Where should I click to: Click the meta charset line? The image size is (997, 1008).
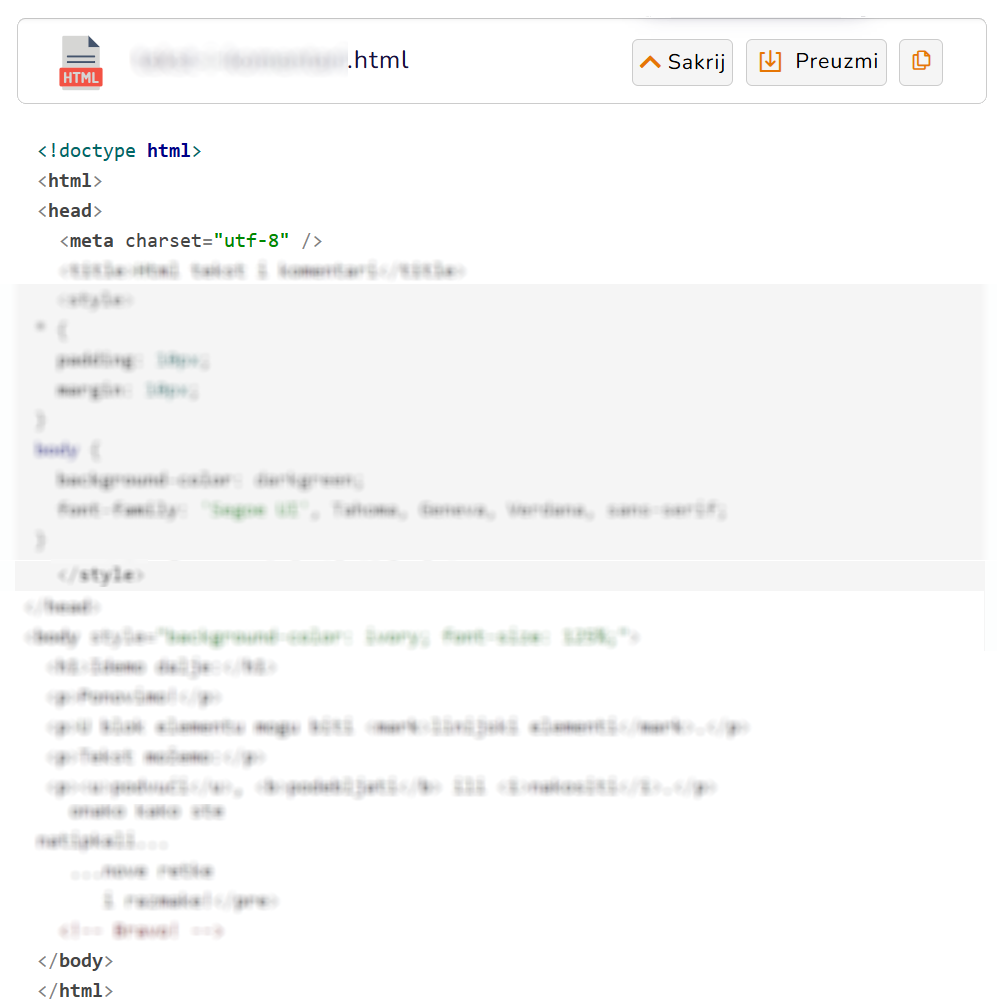(191, 241)
